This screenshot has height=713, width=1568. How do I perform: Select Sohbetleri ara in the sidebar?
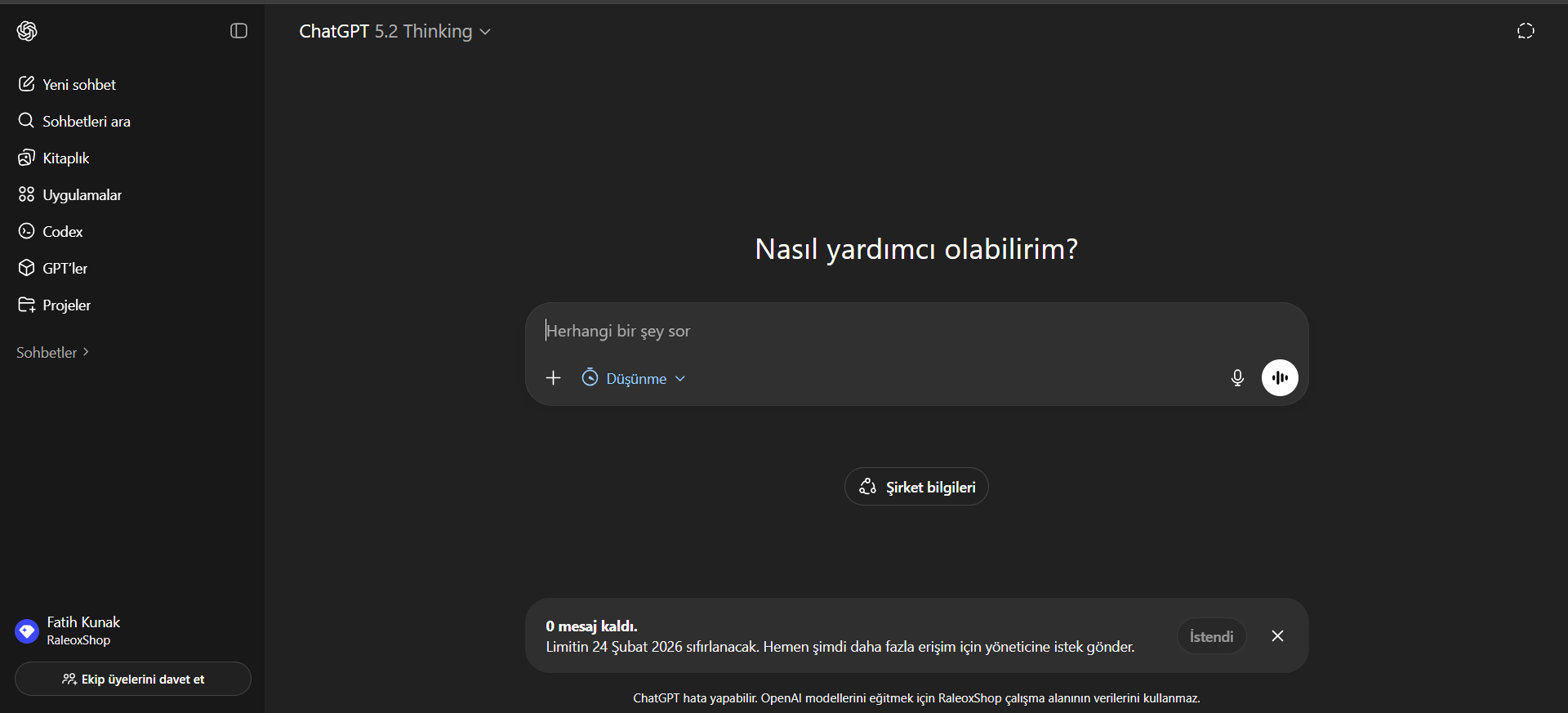click(132, 121)
